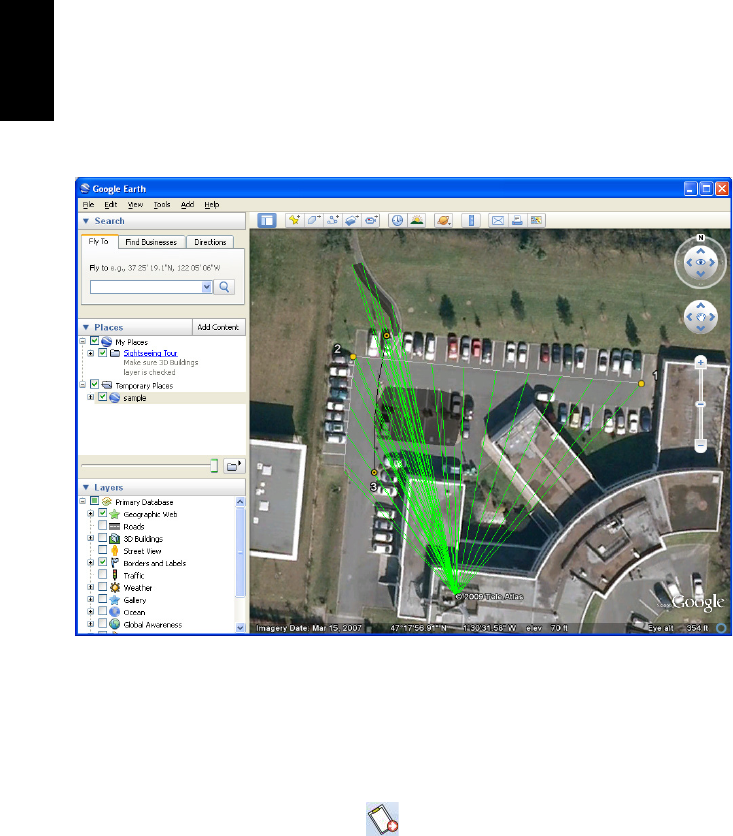Open the View menu
Viewport: 733px width, 836px height.
pos(135,205)
